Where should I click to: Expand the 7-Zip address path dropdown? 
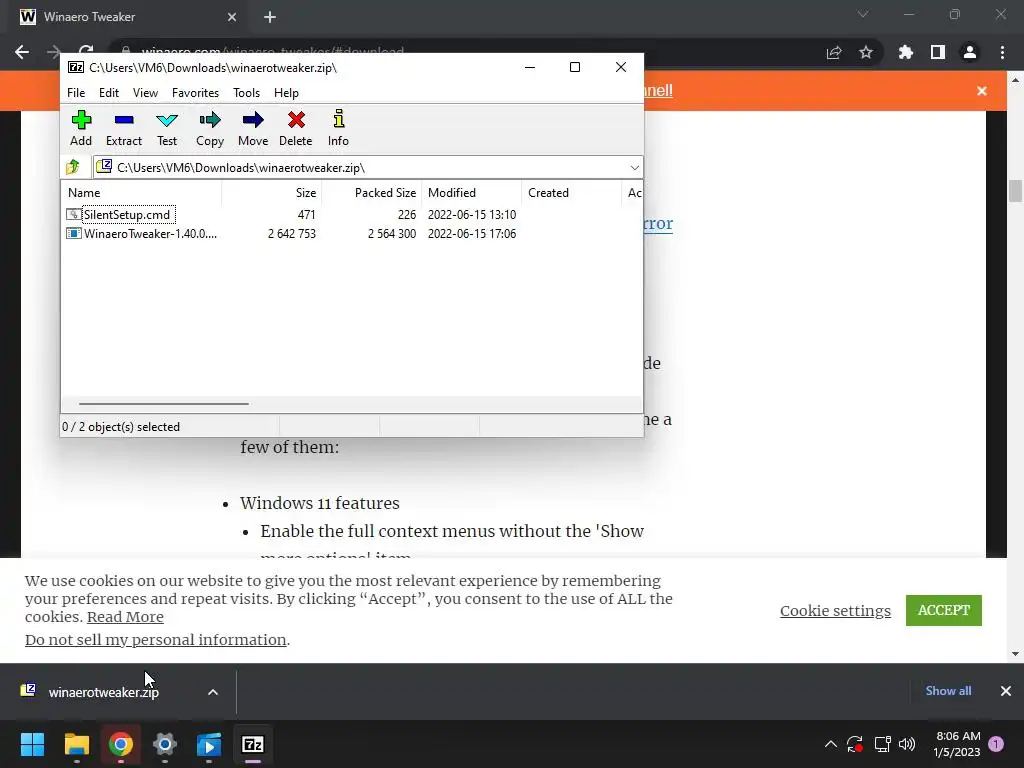(x=634, y=168)
